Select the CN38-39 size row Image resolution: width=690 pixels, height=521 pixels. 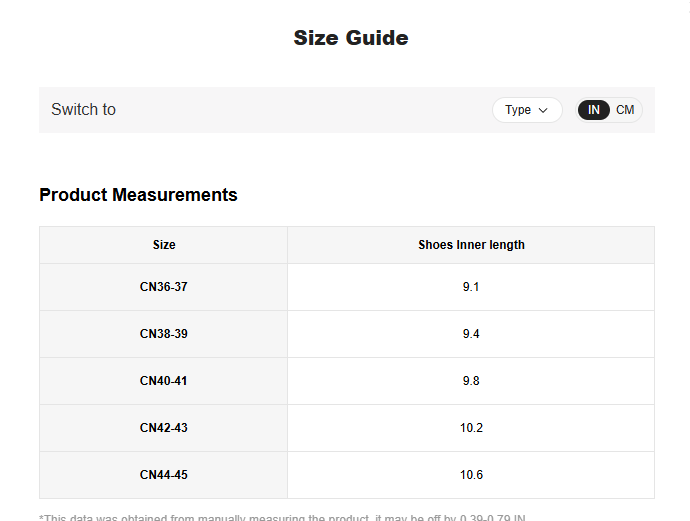(164, 334)
